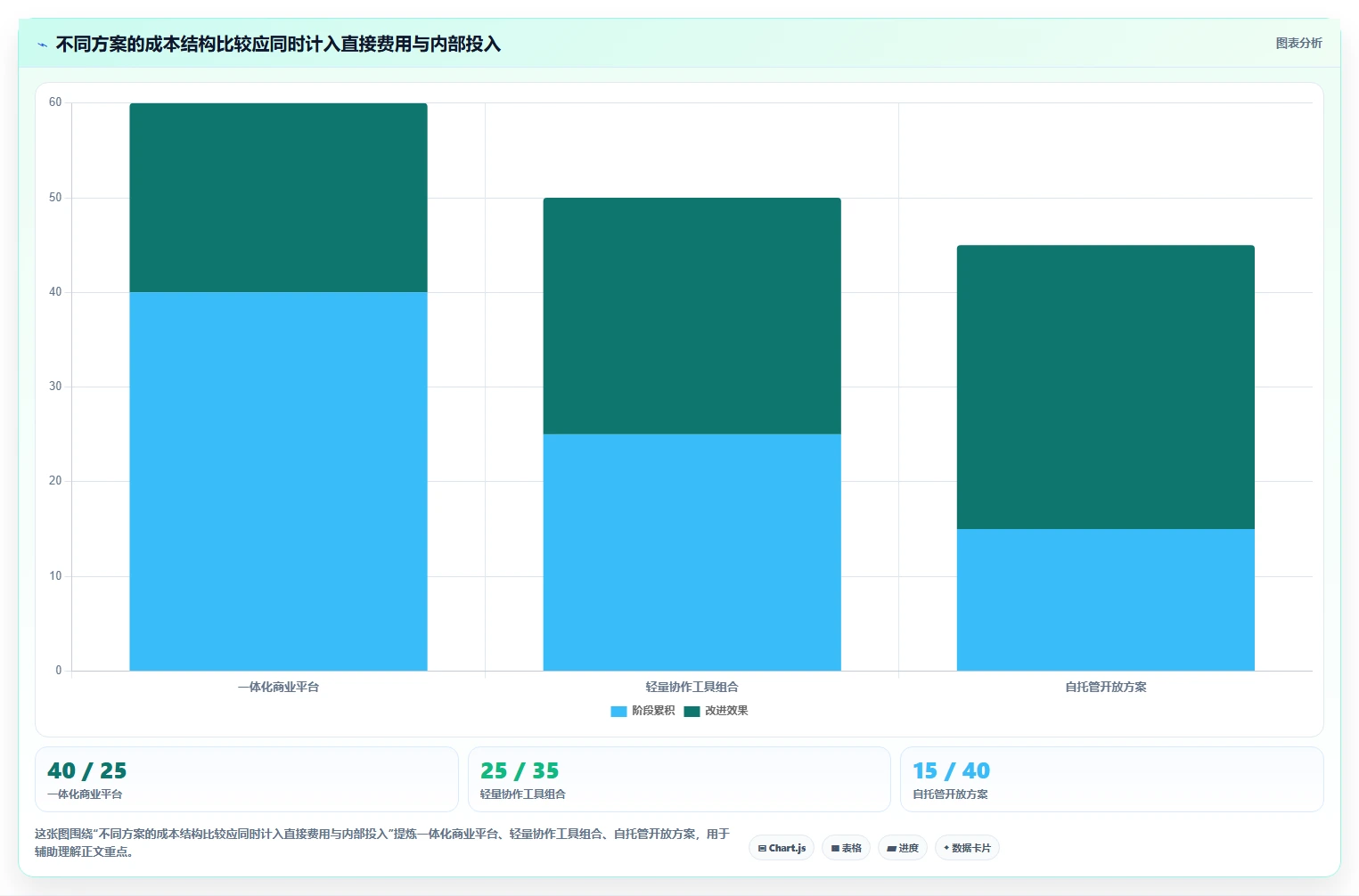Toggle the 阶段累积 series via its blue legend swatch
Viewport: 1359px width, 896px height.
pos(618,711)
